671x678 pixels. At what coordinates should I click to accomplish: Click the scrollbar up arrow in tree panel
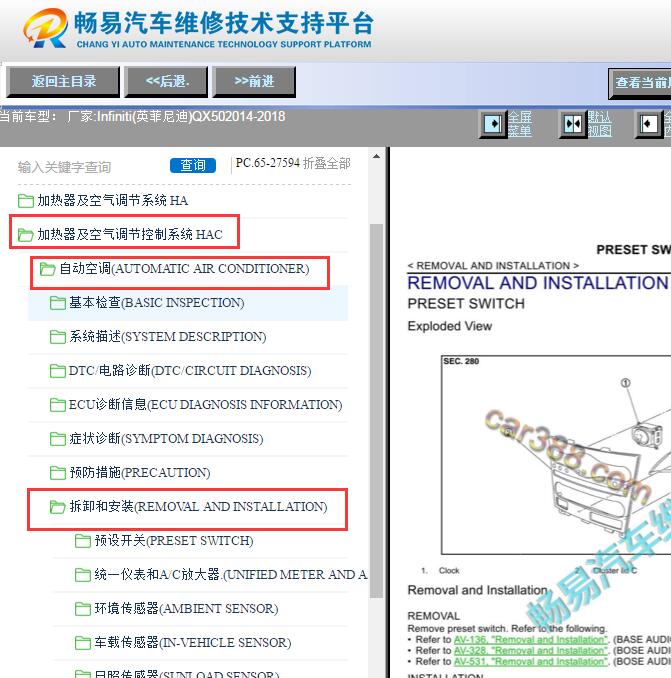tap(377, 156)
